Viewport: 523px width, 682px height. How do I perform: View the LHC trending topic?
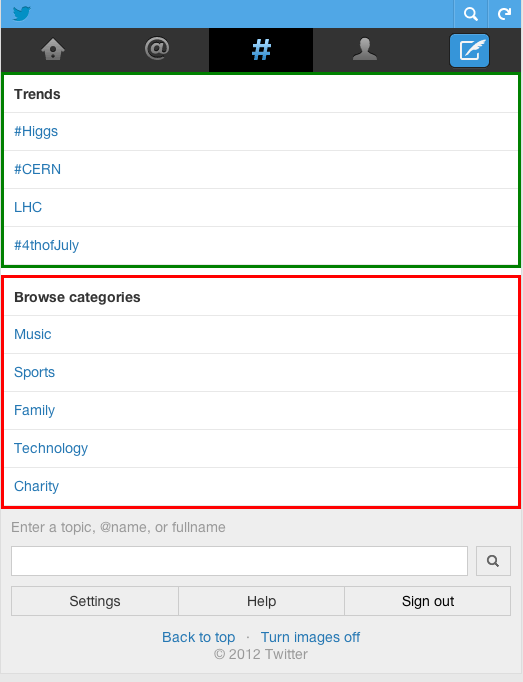click(x=28, y=207)
